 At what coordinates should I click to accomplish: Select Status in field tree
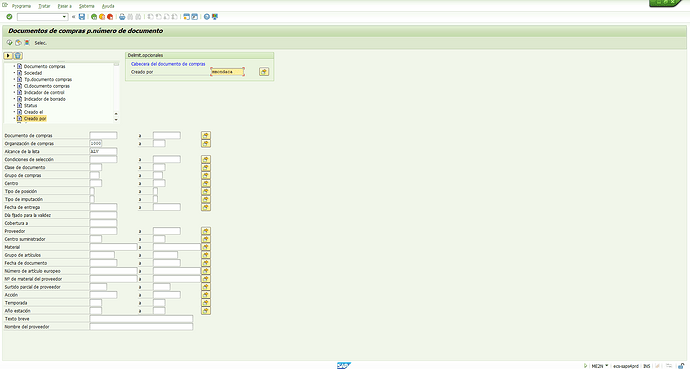click(30, 106)
